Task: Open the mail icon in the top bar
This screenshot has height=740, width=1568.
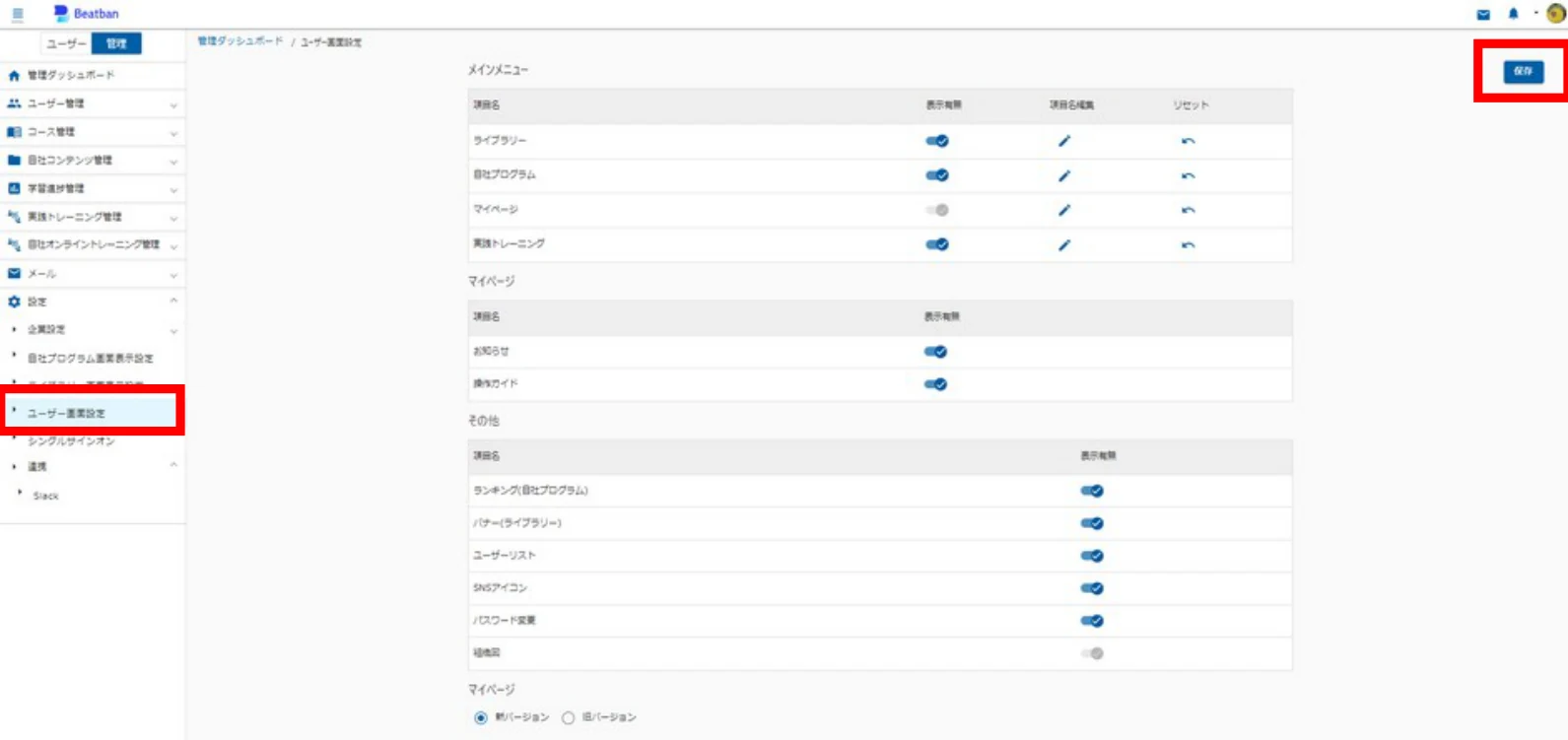Action: 1483,14
